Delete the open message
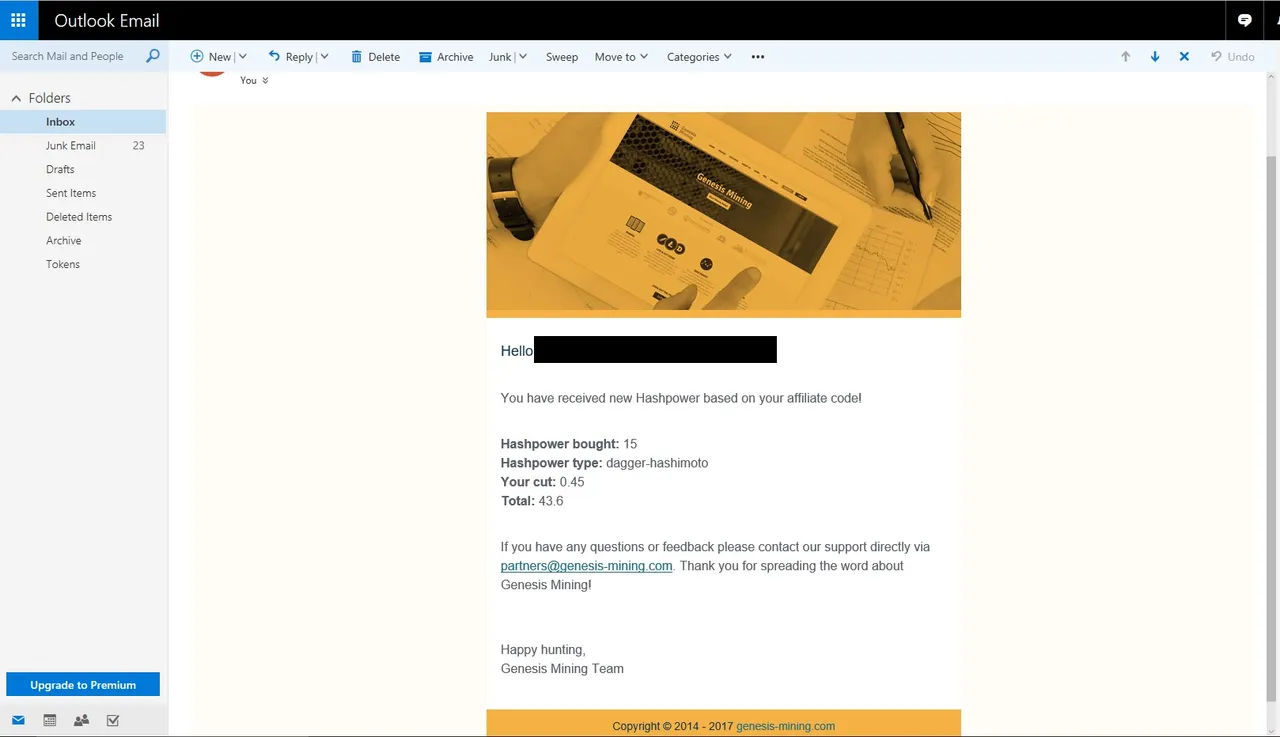This screenshot has height=737, width=1280. pyautogui.click(x=375, y=57)
